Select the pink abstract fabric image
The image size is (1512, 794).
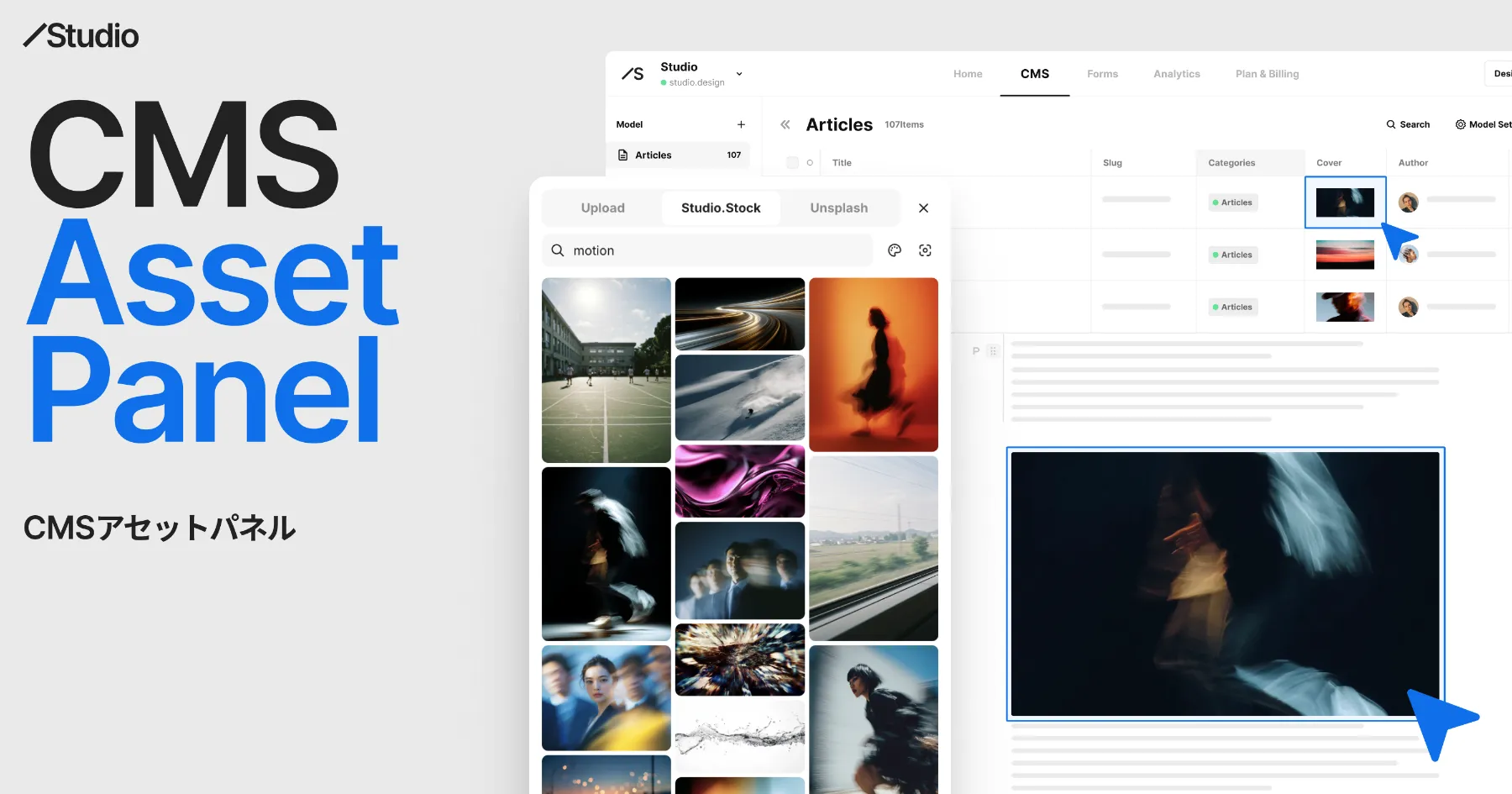[x=740, y=481]
